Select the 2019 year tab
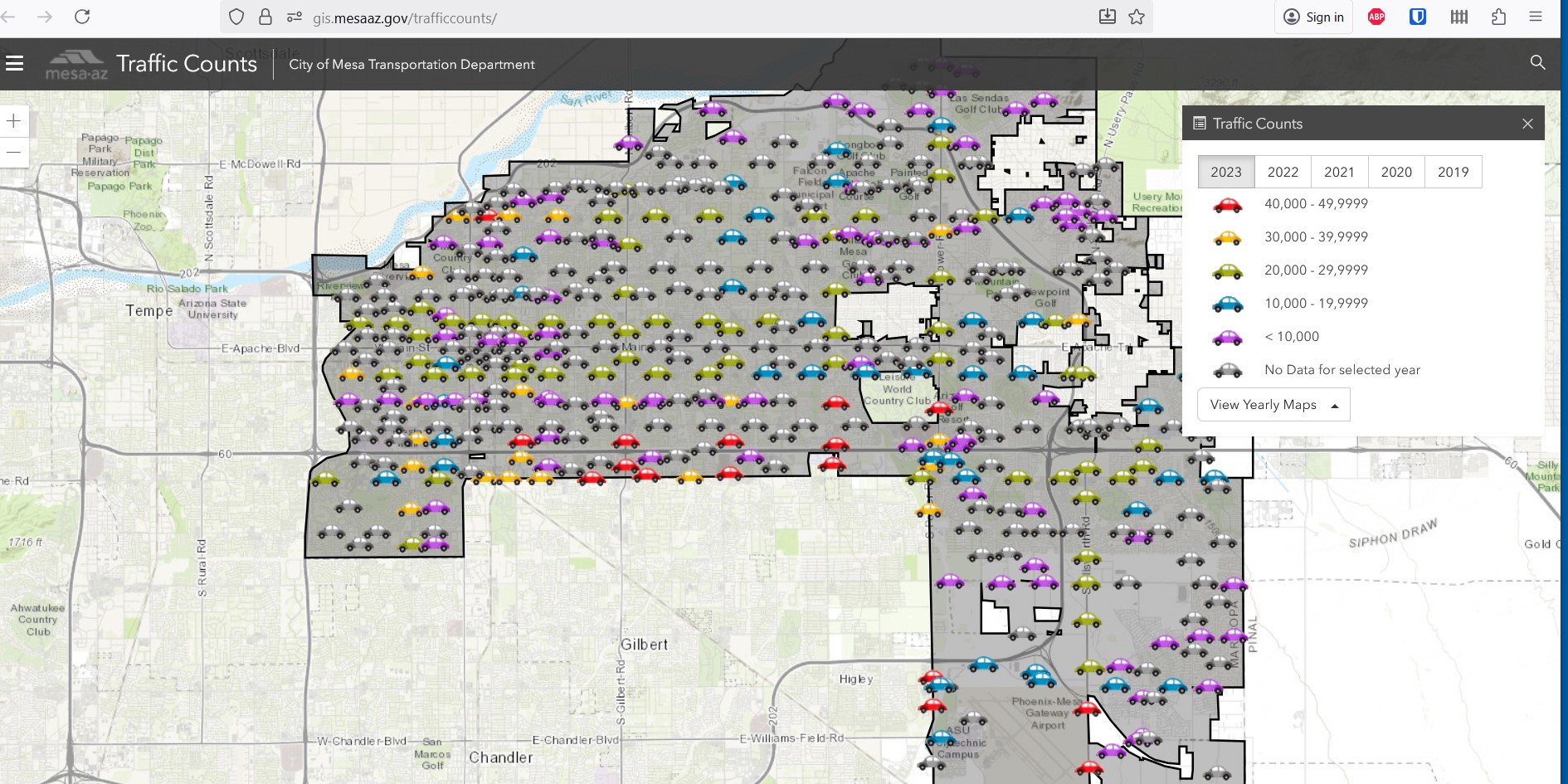This screenshot has height=784, width=1568. [x=1453, y=172]
